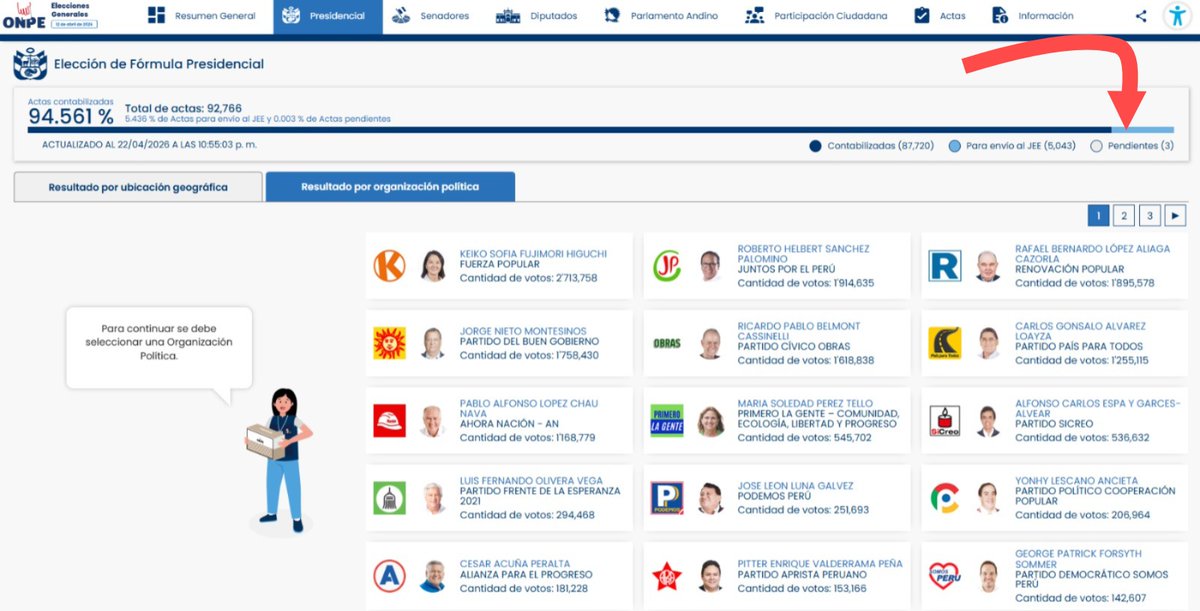Screen dimensions: 1200x611
Task: Open the Parlamento Andino menu item
Action: click(661, 16)
